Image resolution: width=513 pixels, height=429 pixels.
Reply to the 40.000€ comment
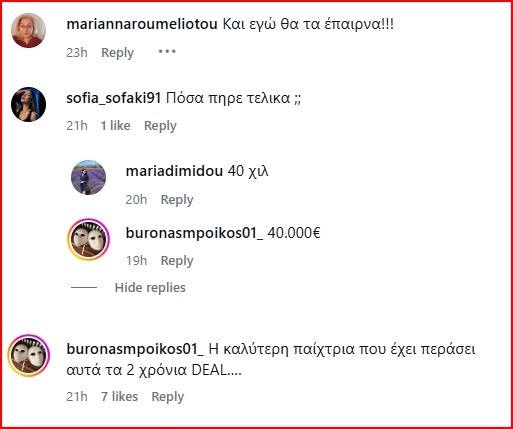tap(177, 261)
